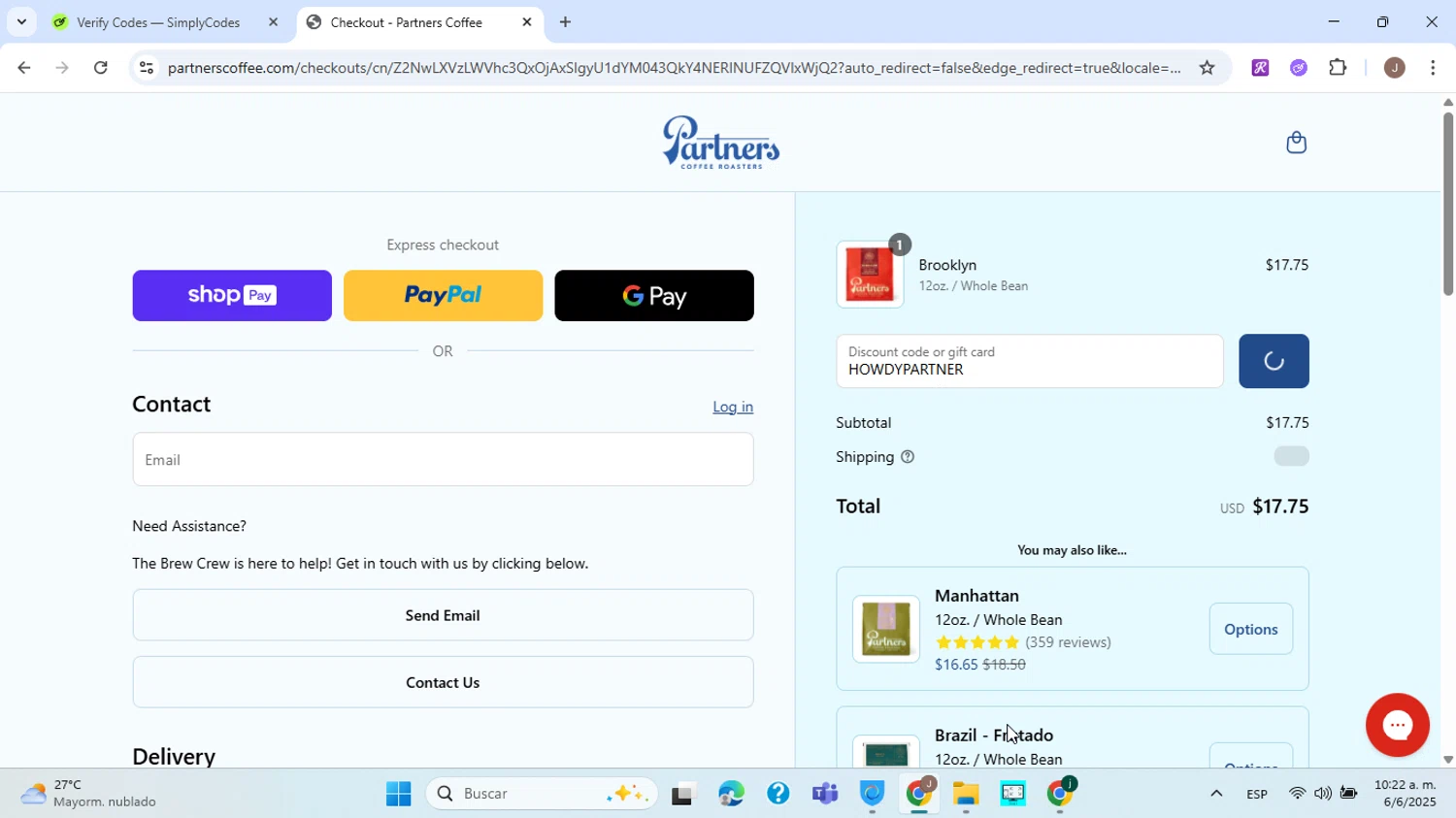Screen dimensions: 1456x818
Task: Click the Manhattan product title
Action: (976, 596)
